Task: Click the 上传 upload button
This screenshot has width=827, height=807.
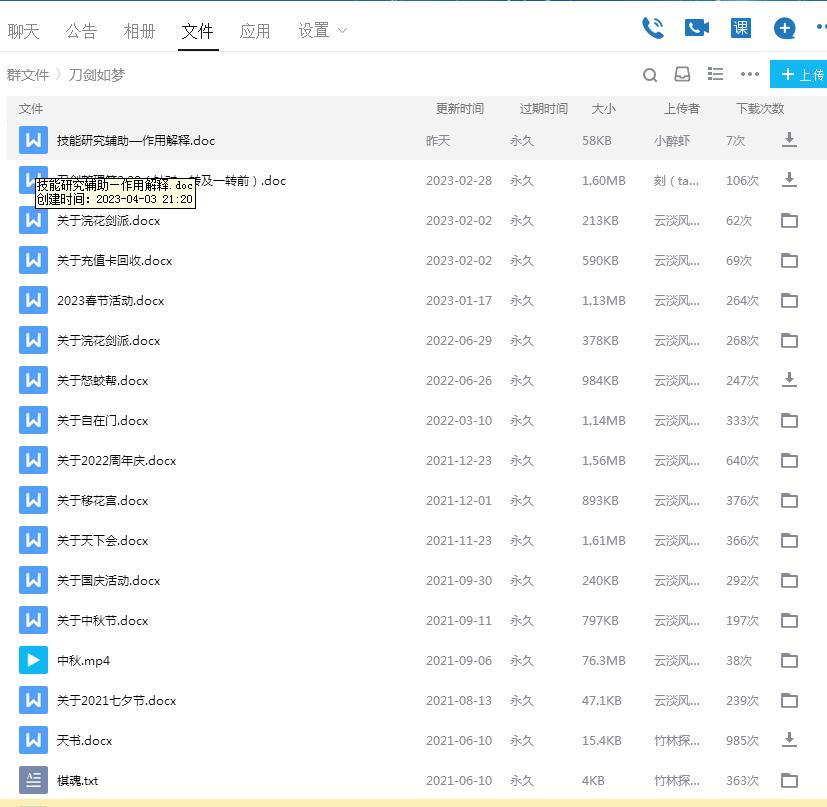Action: pos(799,74)
